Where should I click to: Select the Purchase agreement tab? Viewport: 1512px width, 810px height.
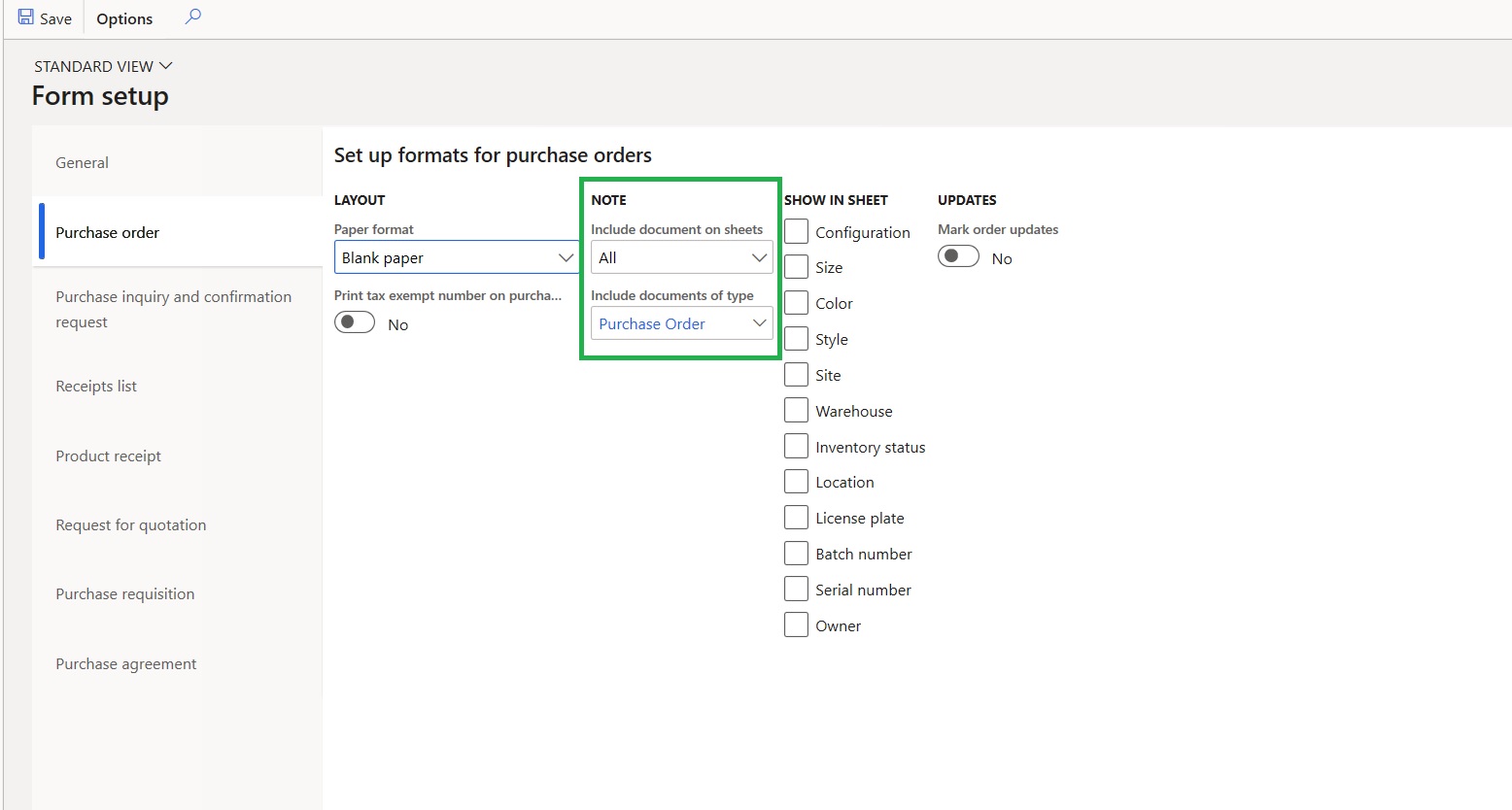tap(125, 663)
